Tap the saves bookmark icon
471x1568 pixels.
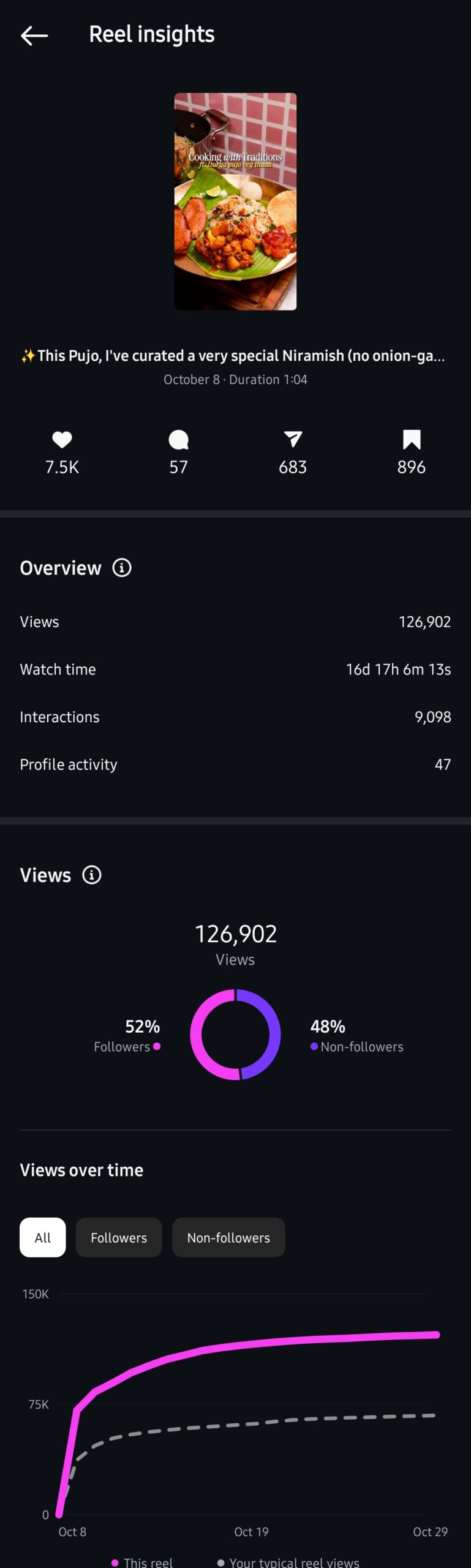point(412,439)
